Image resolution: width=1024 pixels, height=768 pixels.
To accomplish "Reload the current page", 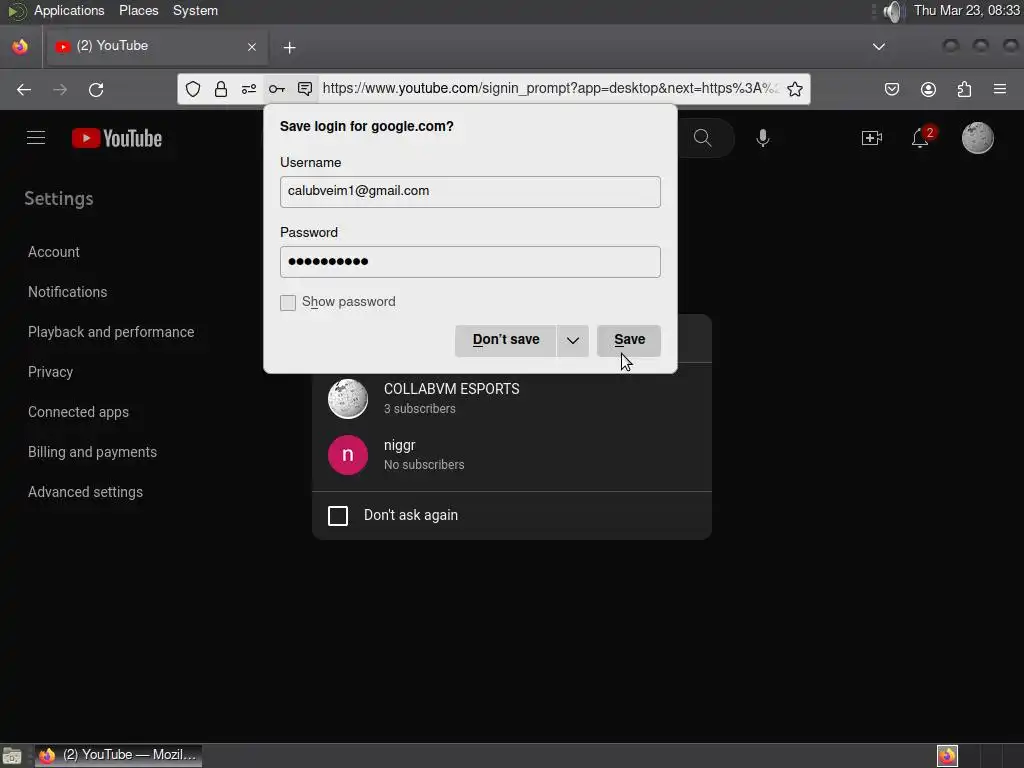I will click(x=96, y=89).
